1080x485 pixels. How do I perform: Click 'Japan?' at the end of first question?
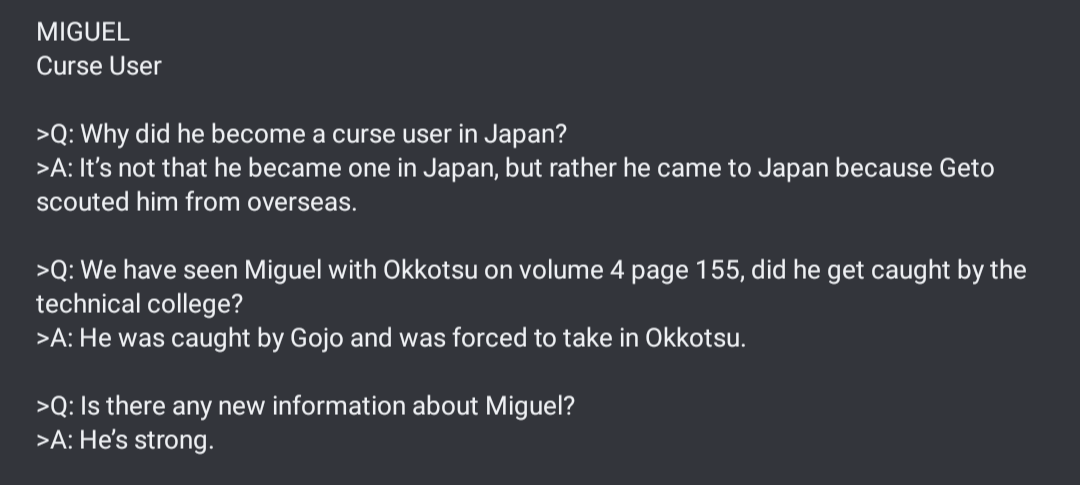(x=525, y=134)
